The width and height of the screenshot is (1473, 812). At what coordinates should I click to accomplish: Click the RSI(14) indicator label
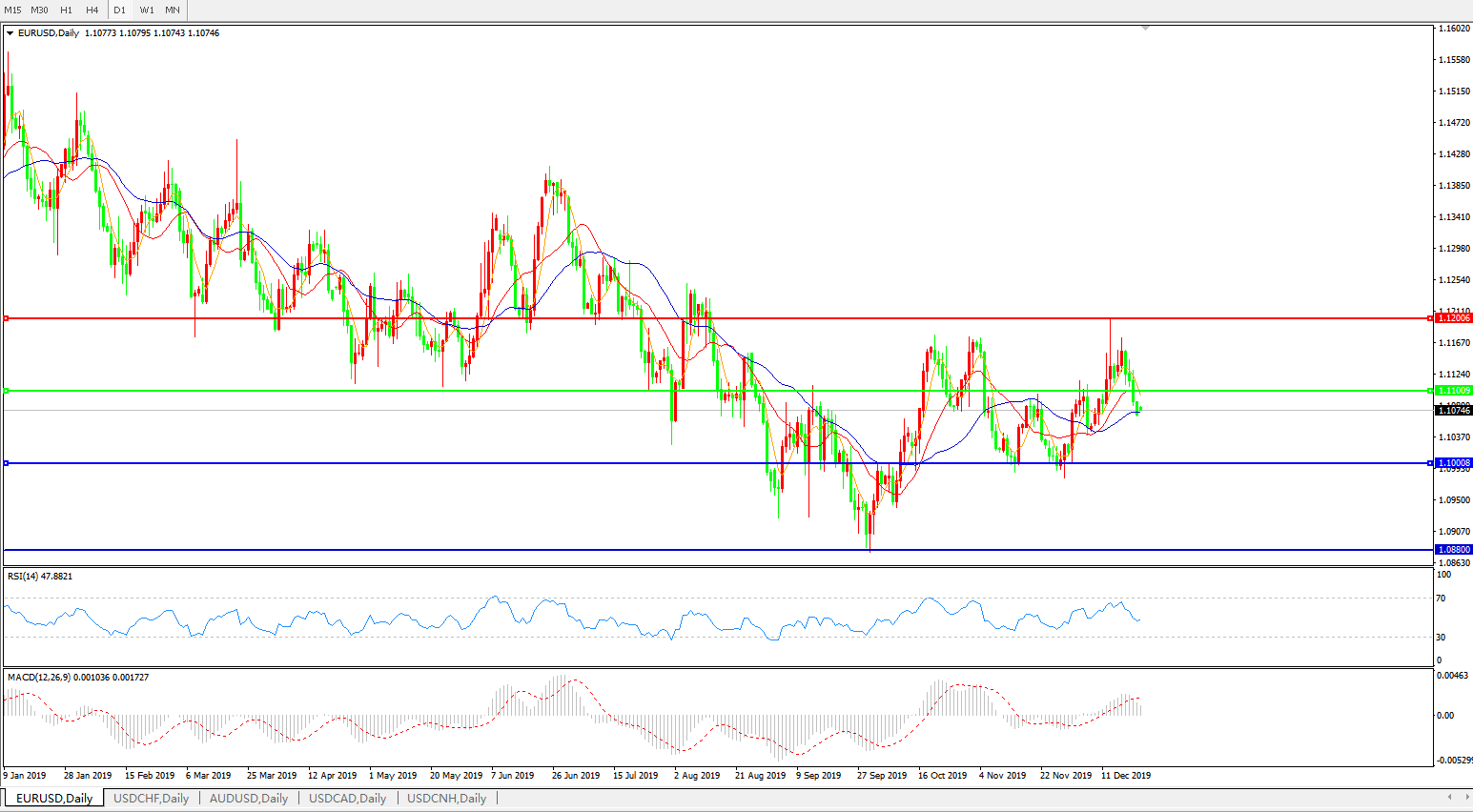(x=39, y=577)
